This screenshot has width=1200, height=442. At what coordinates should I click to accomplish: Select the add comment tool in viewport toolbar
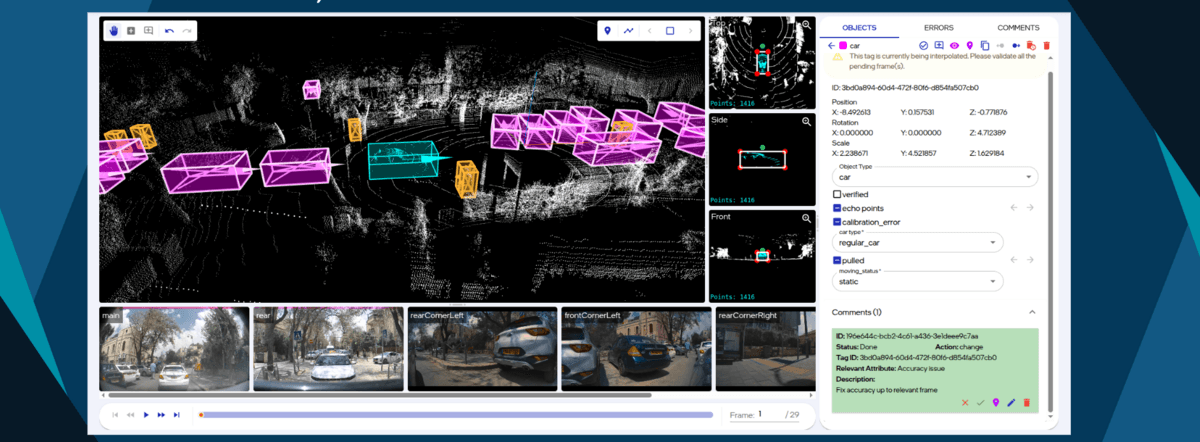click(148, 31)
